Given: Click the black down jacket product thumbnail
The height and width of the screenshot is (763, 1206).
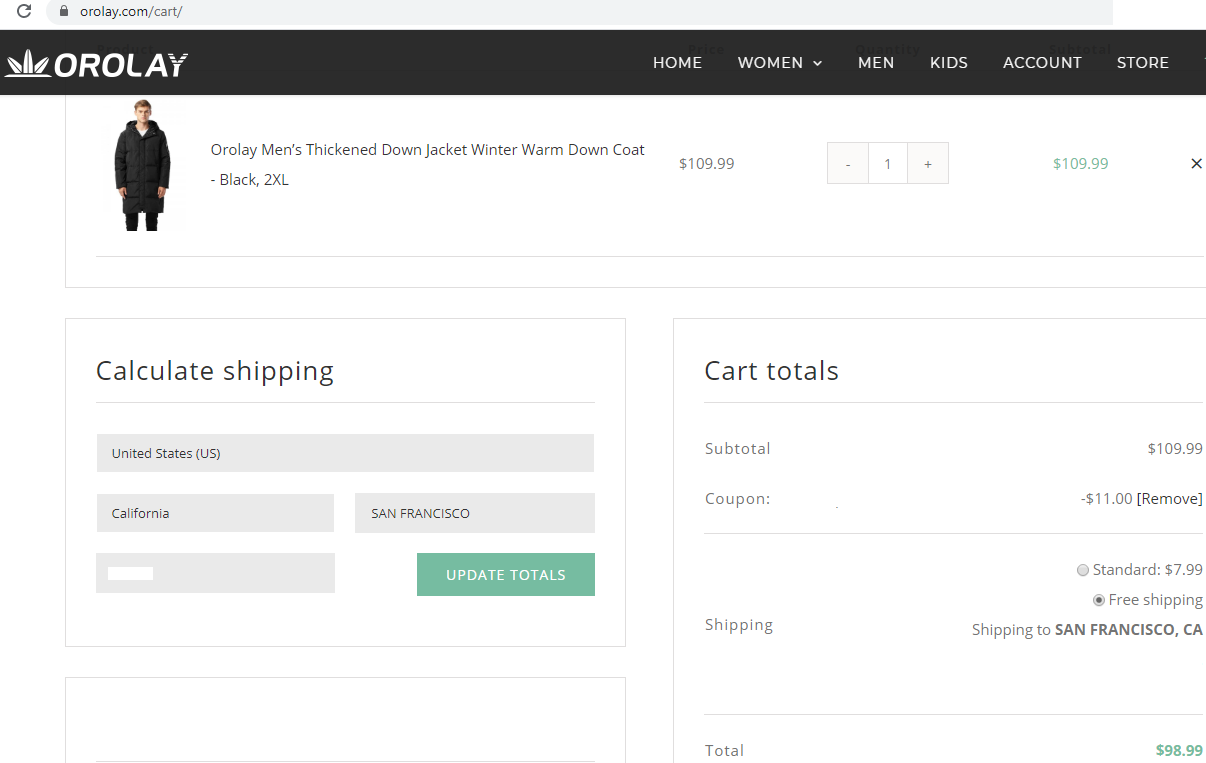Looking at the screenshot, I should click(x=142, y=165).
